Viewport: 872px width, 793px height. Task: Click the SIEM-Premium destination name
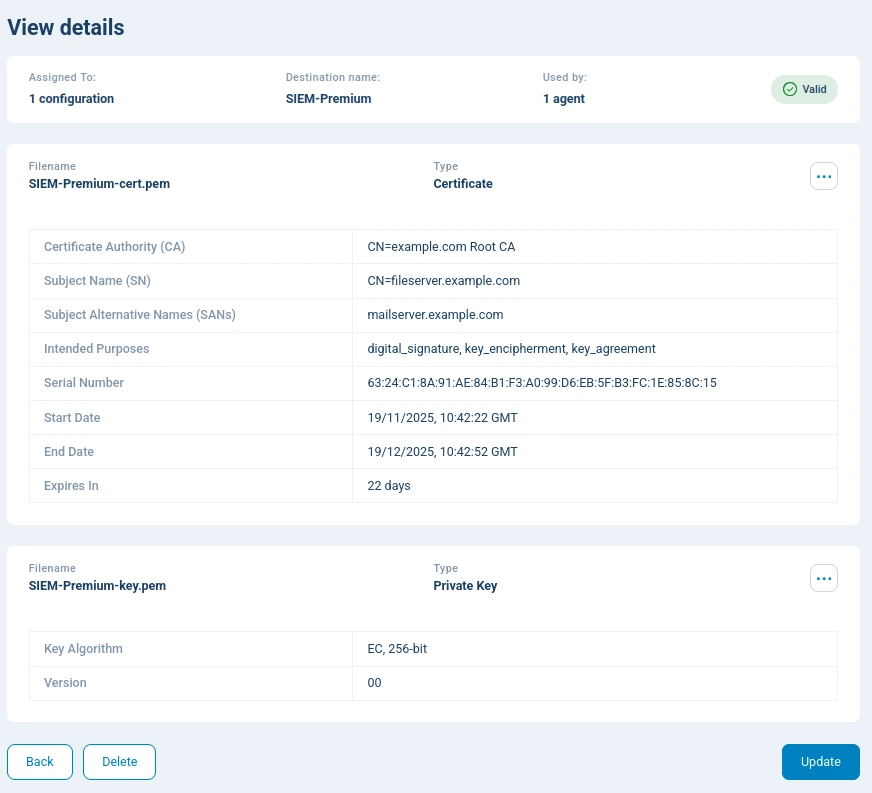point(328,99)
